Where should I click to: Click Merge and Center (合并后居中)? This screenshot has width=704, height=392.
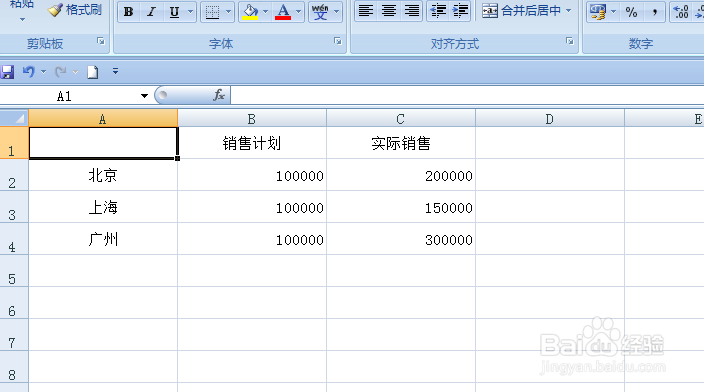(521, 11)
